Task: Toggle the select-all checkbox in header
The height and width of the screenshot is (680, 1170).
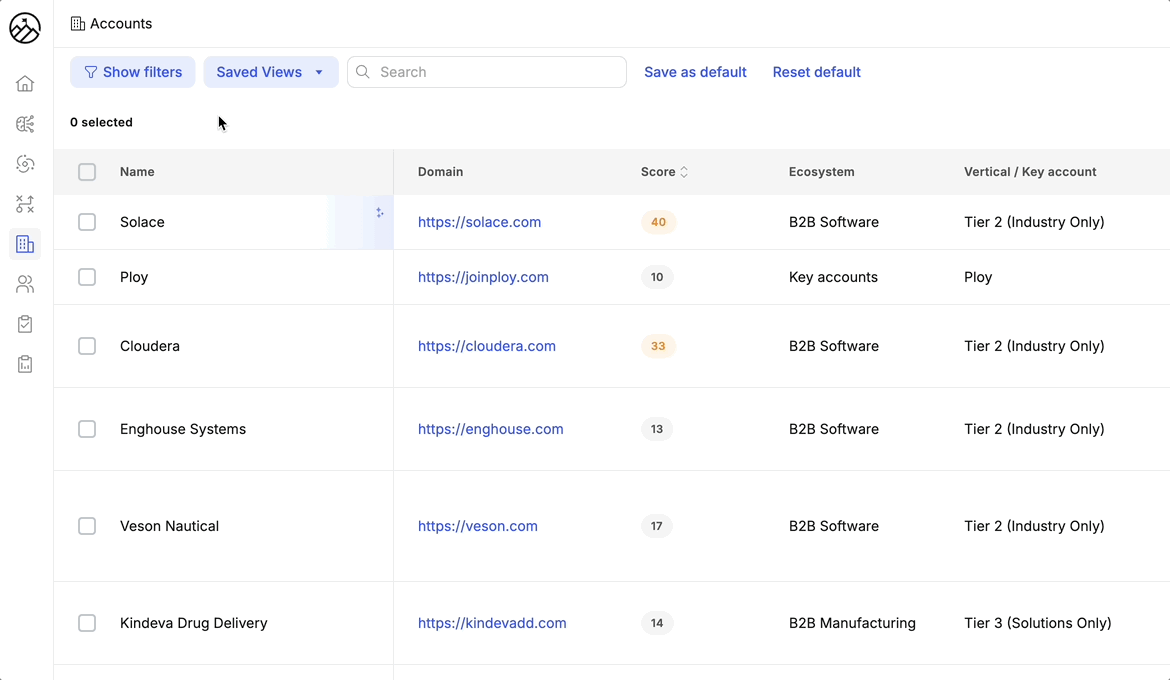Action: (x=87, y=172)
